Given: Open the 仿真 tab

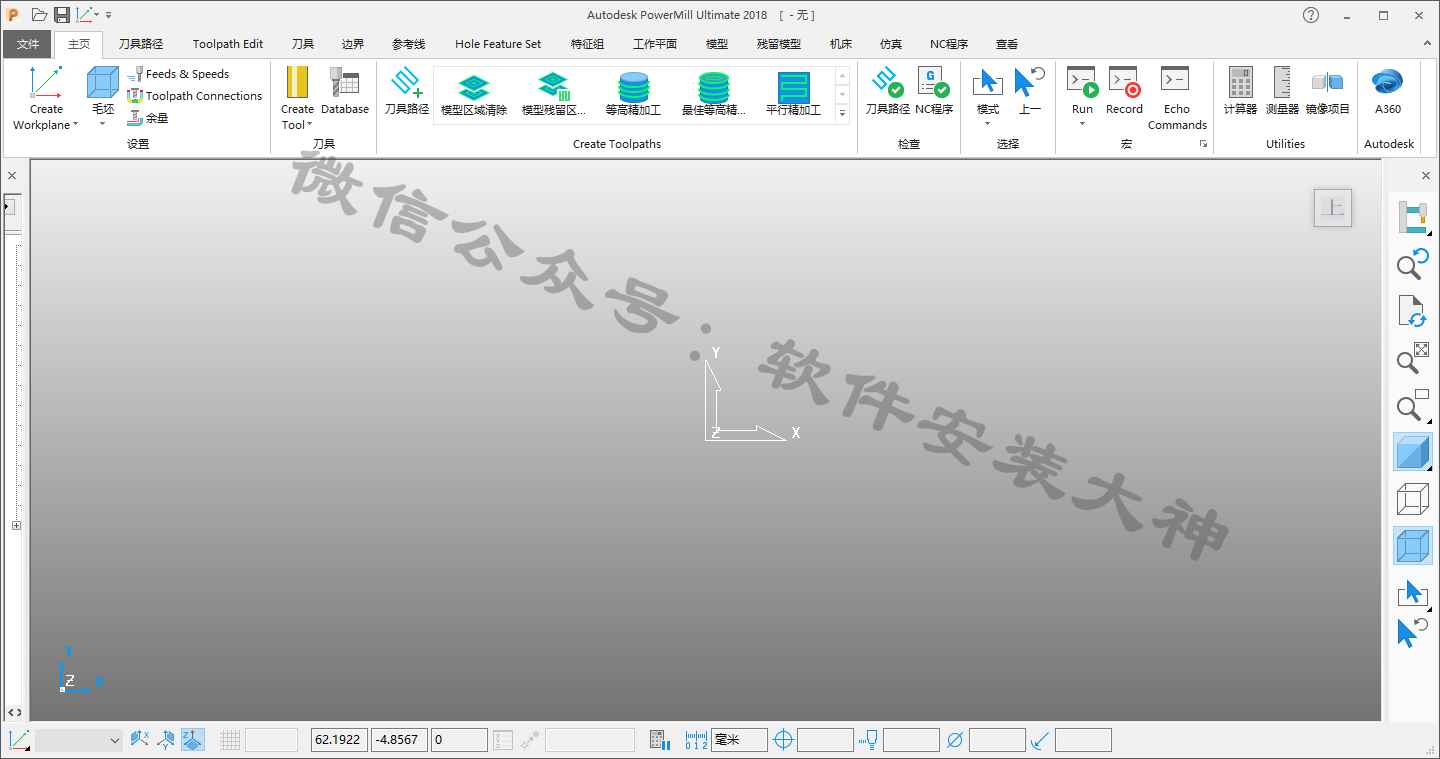Looking at the screenshot, I should click(x=891, y=44).
